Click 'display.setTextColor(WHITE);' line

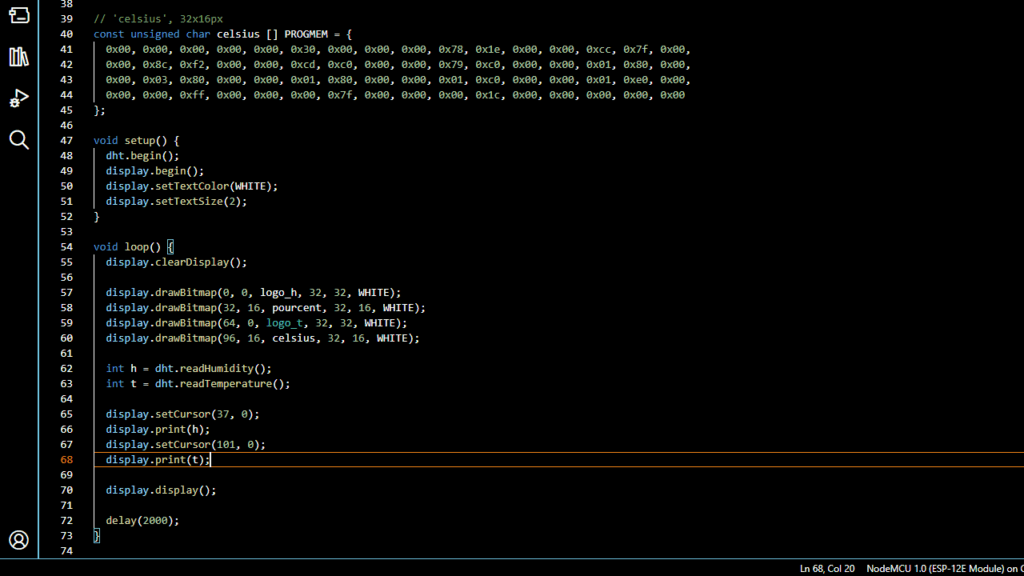click(x=192, y=186)
